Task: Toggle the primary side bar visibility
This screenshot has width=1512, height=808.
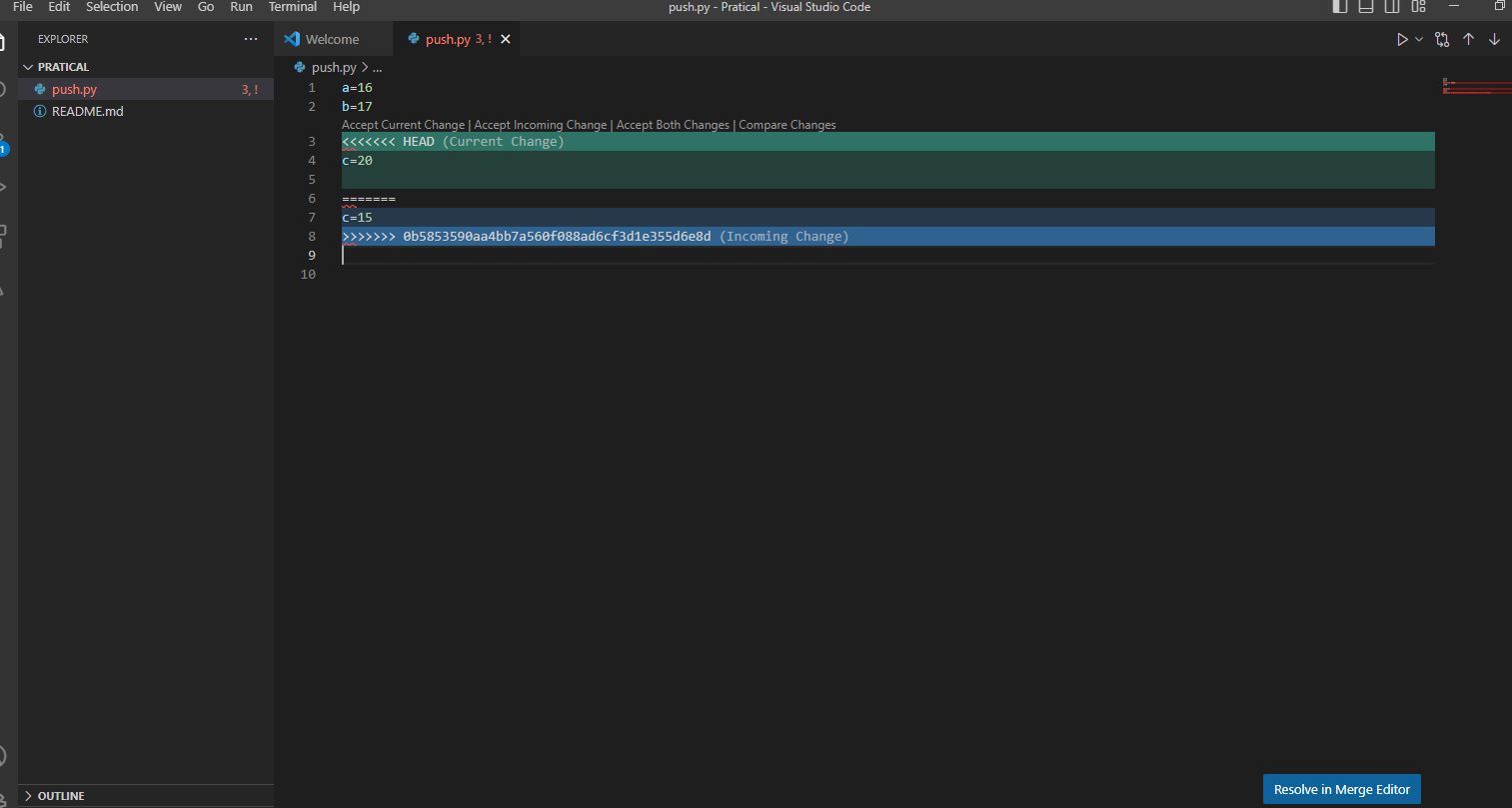Action: 1339,7
